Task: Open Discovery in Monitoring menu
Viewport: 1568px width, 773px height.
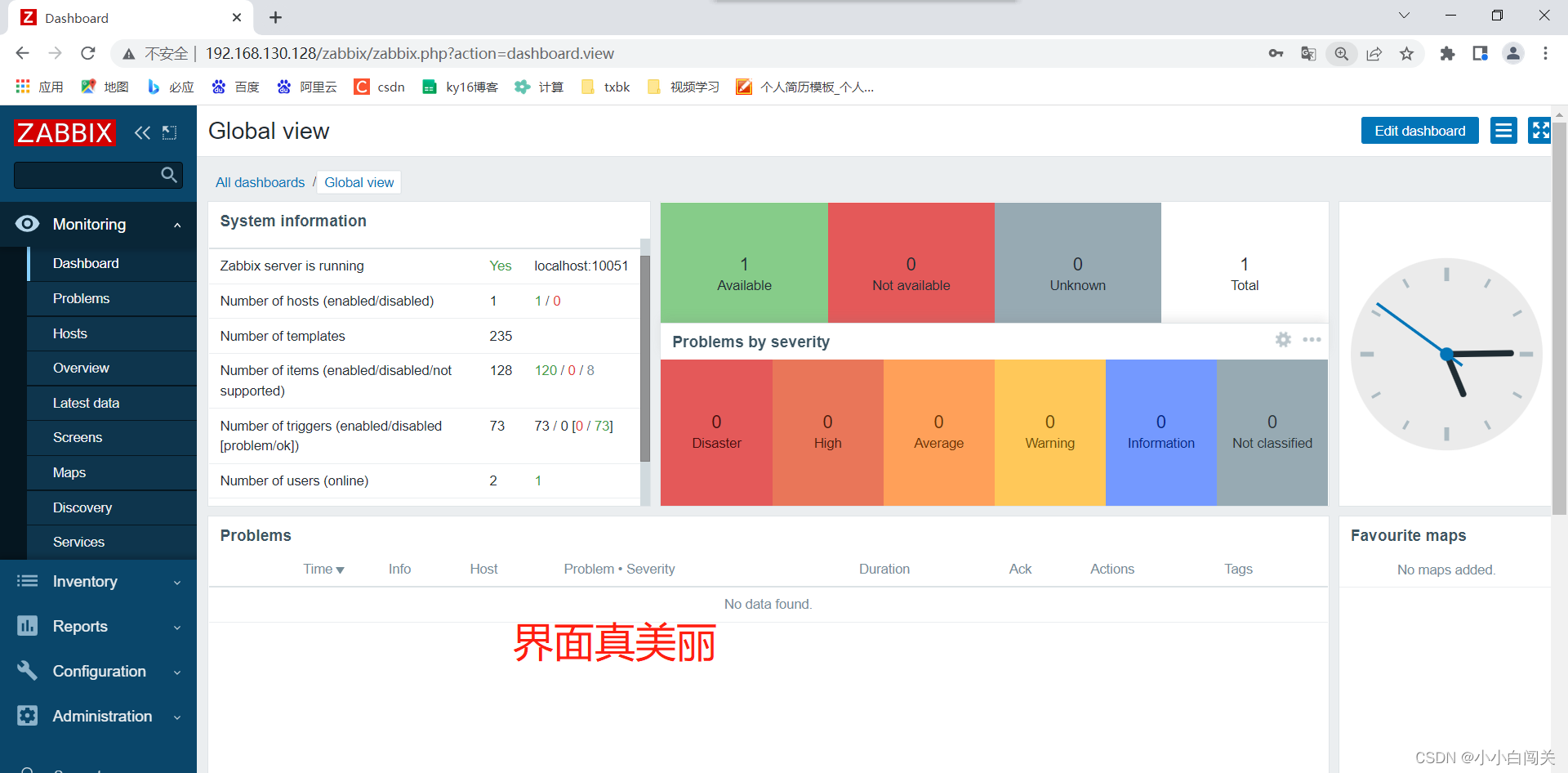Action: tap(112, 507)
